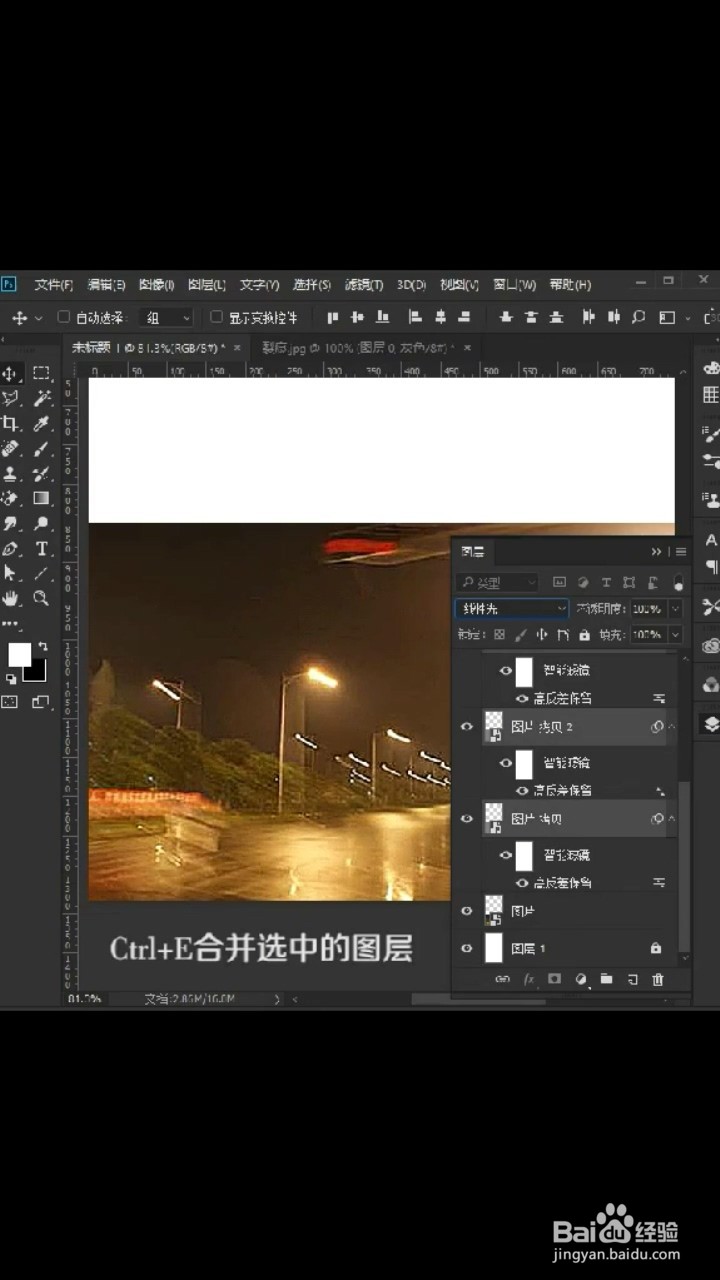Select the Eraser tool
This screenshot has height=1280, width=720.
point(11,498)
